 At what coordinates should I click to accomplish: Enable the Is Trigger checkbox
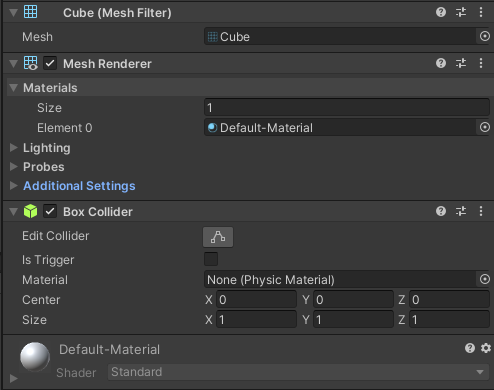[211, 259]
